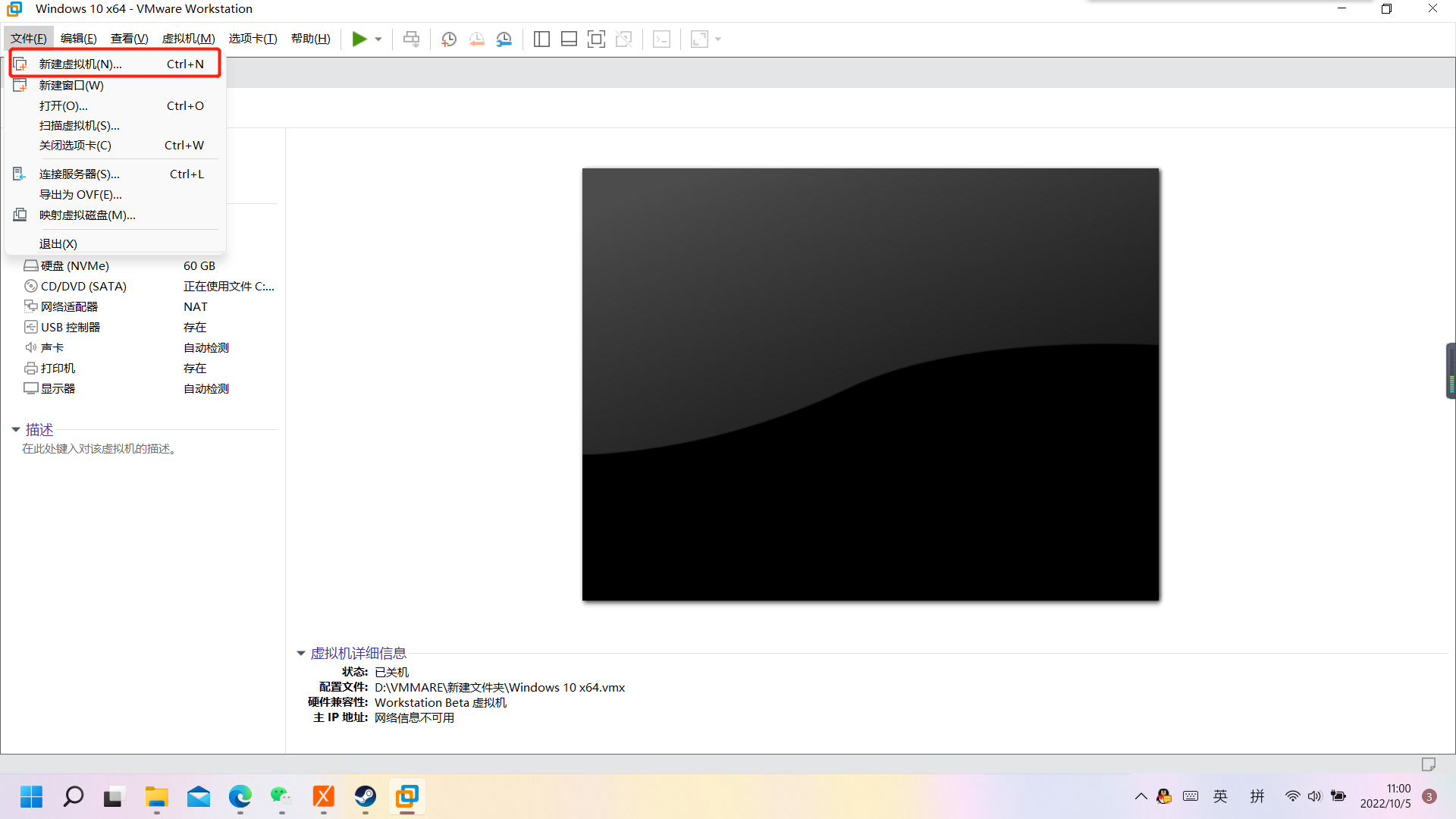This screenshot has height=819, width=1456.
Task: Choose 打开(O)... from the file menu
Action: click(115, 105)
